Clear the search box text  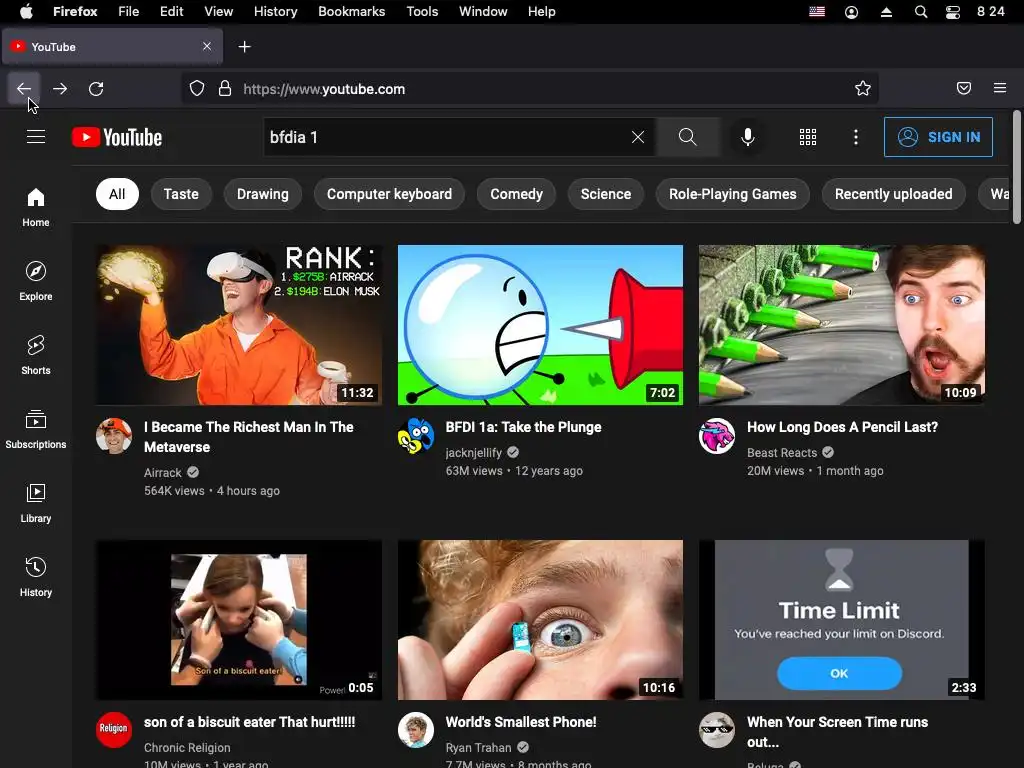pos(638,137)
